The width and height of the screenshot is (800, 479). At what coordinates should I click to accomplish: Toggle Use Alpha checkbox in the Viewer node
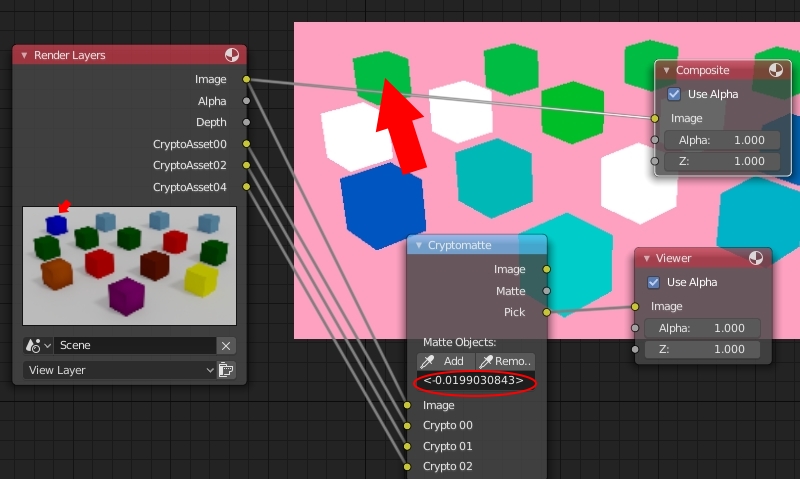tap(654, 282)
